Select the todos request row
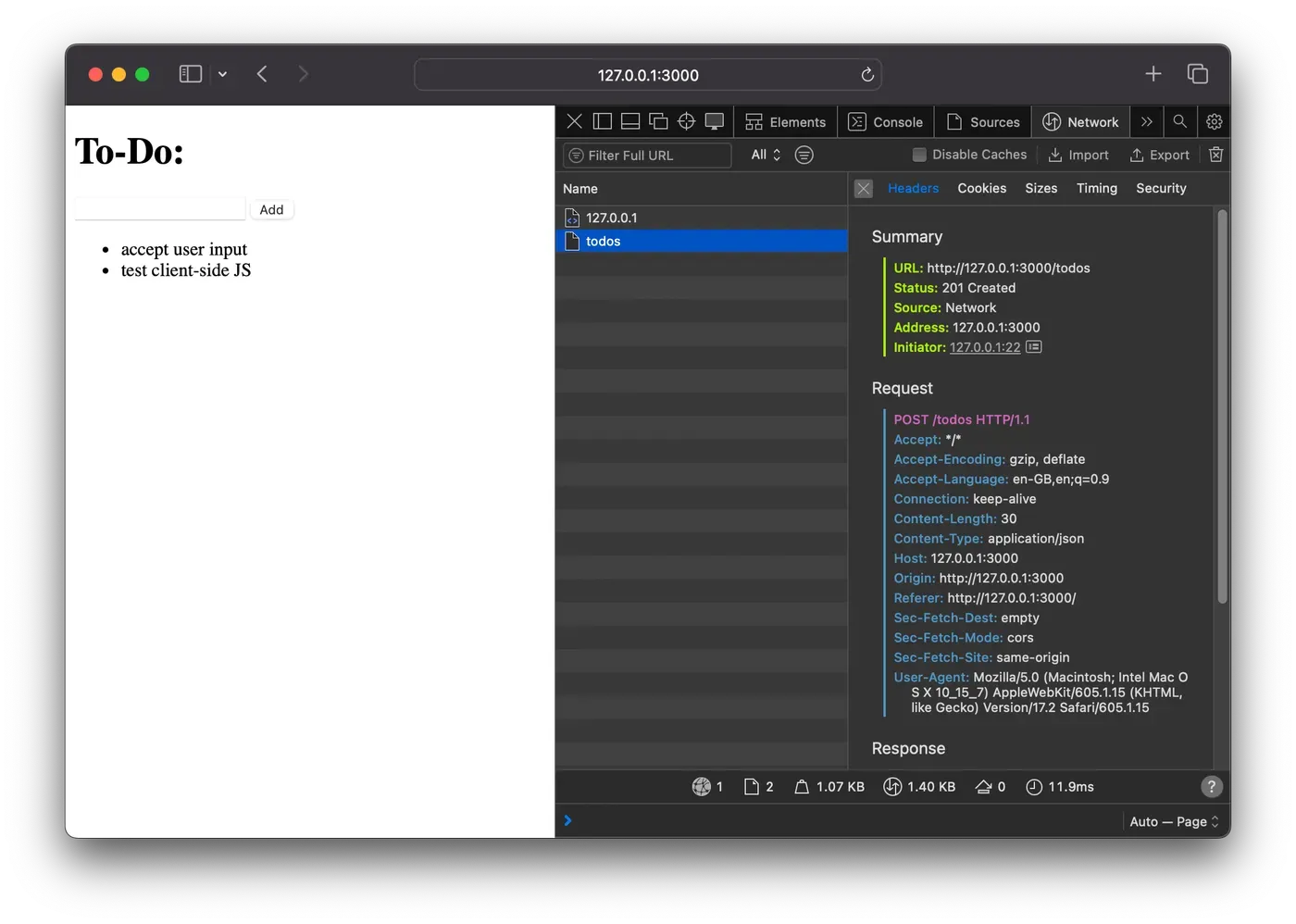The height and width of the screenshot is (924, 1296). pos(702,241)
